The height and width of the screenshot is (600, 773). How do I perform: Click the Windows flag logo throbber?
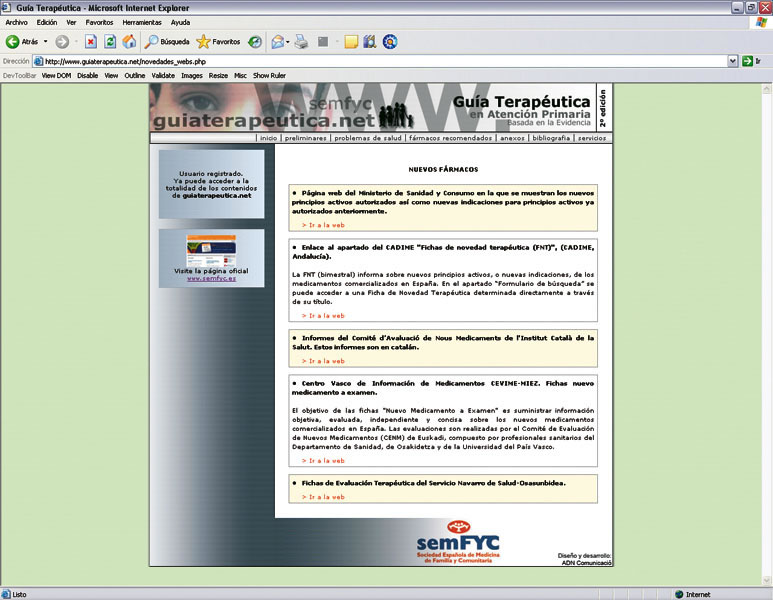pyautogui.click(x=761, y=22)
